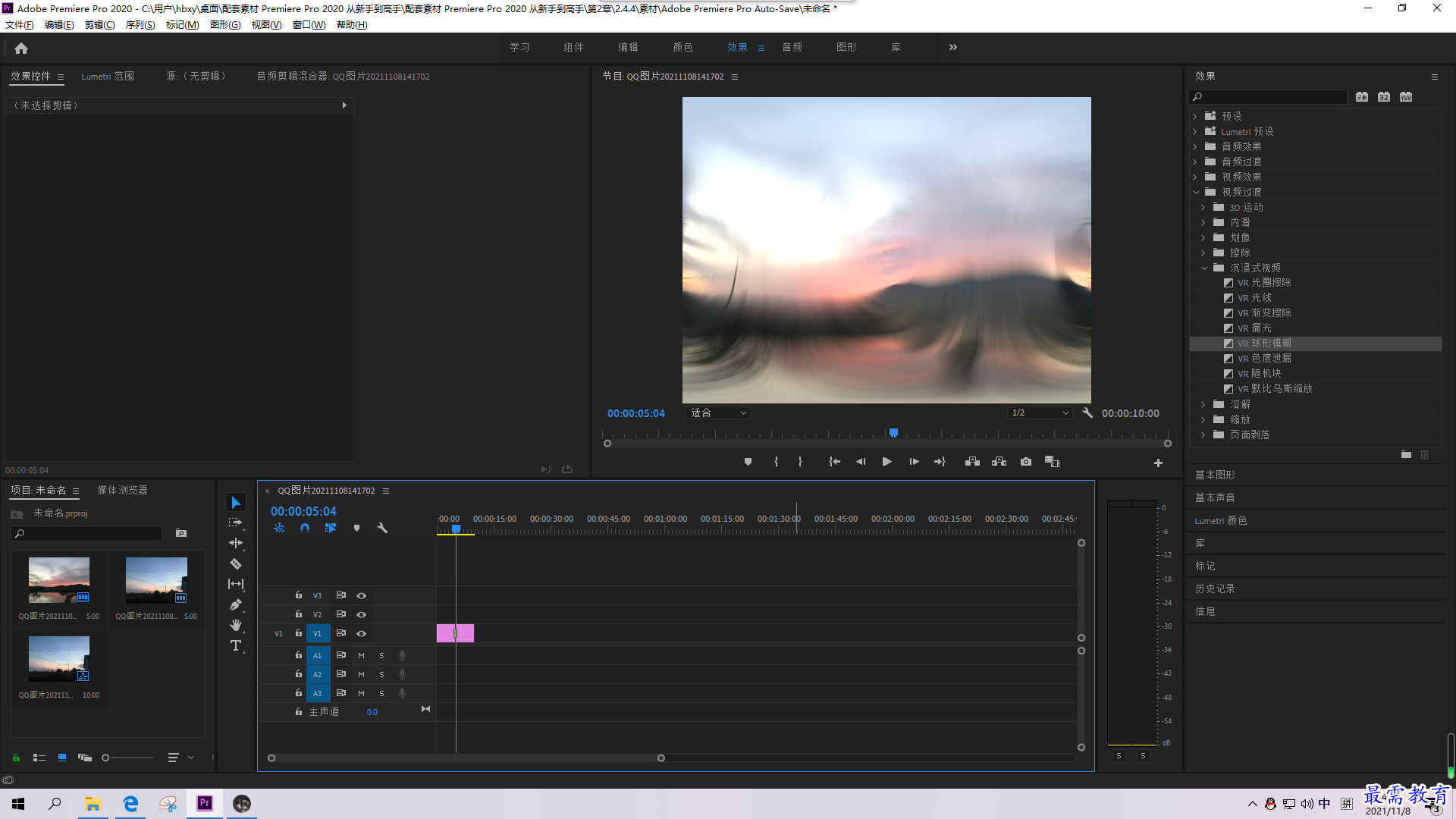This screenshot has height=819, width=1456.
Task: Export frame with camera icon
Action: pyautogui.click(x=1026, y=462)
